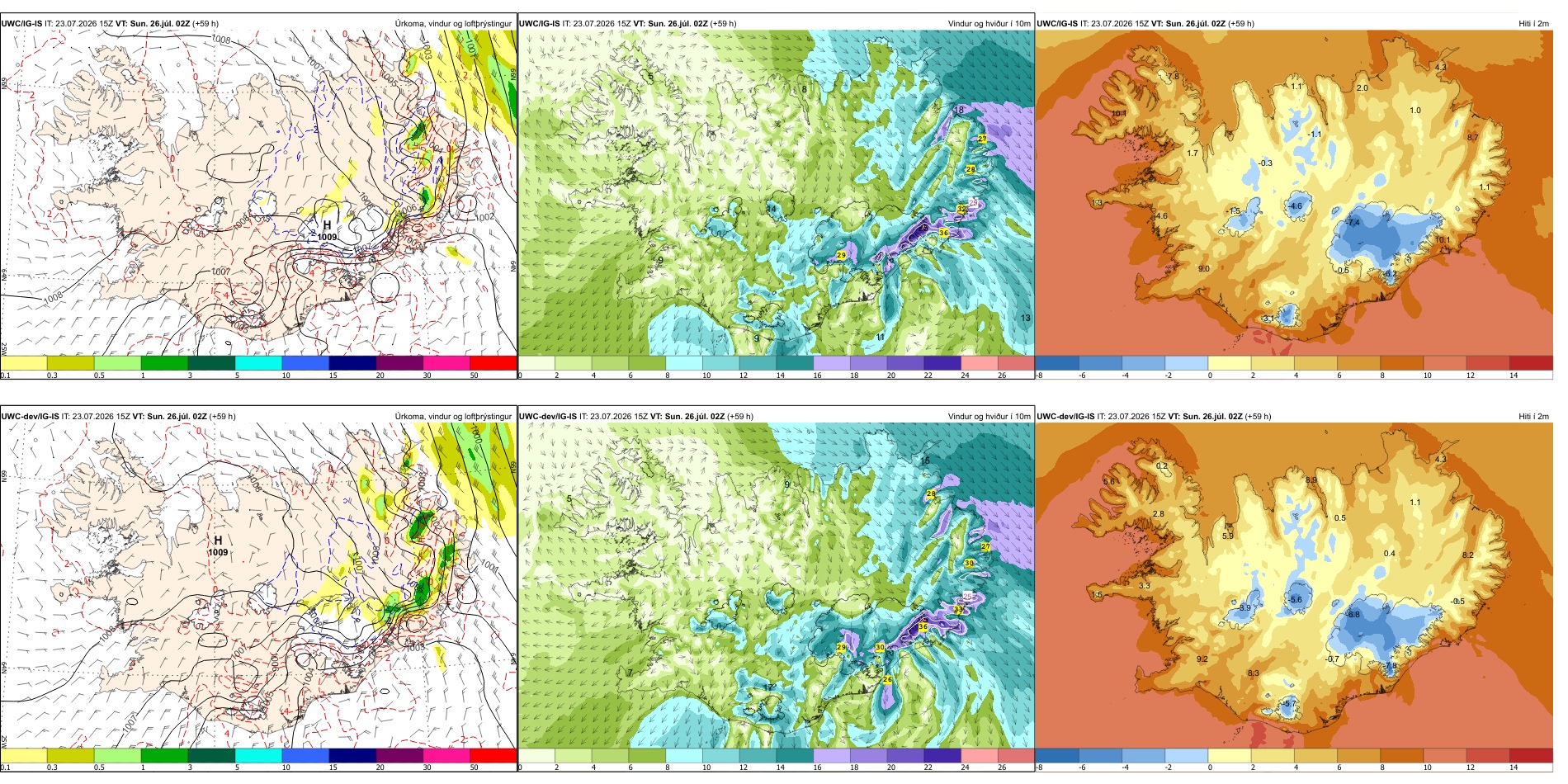Select the -7.4 temperature label on UWC glacier

click(x=1353, y=223)
